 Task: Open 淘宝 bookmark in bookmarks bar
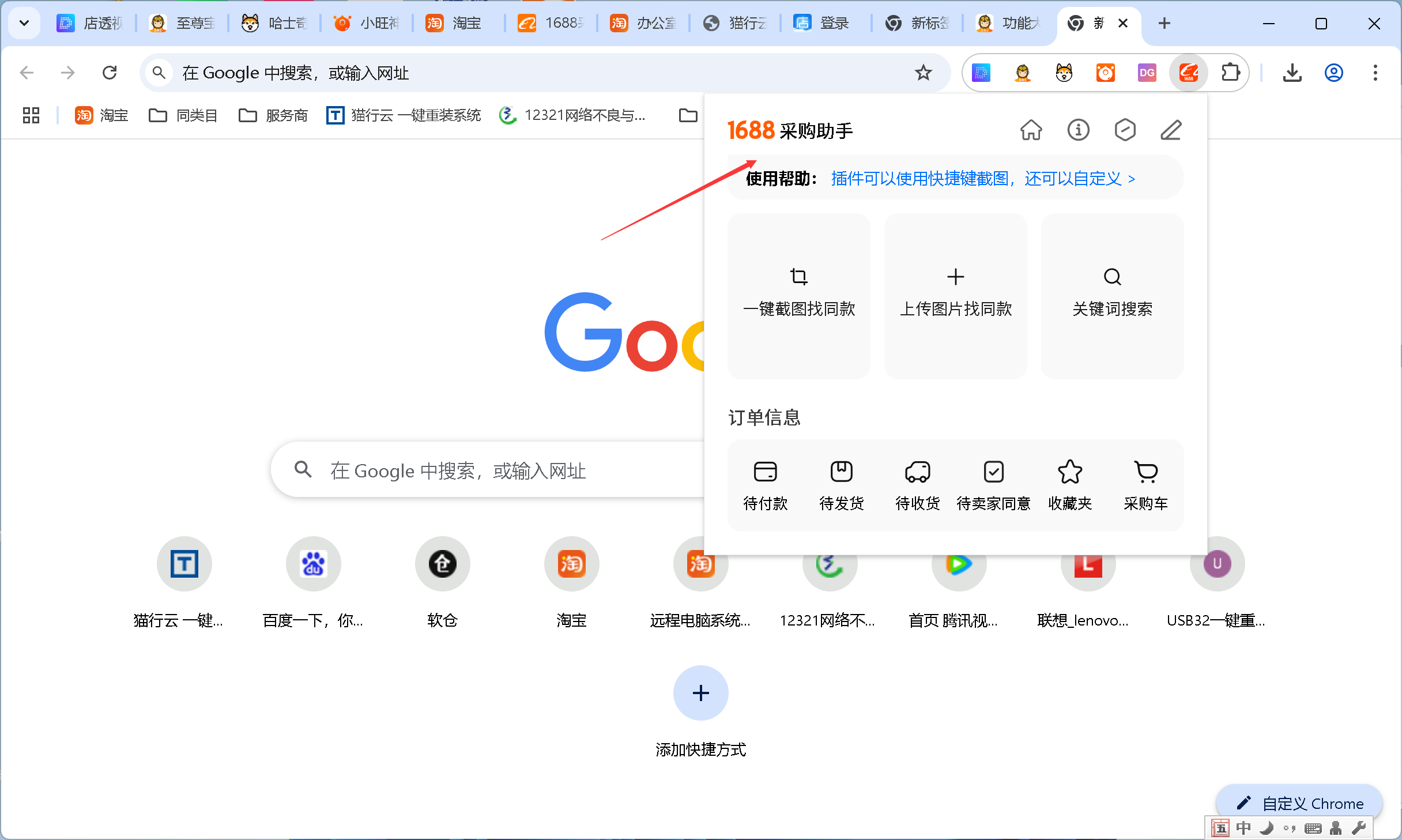(101, 115)
